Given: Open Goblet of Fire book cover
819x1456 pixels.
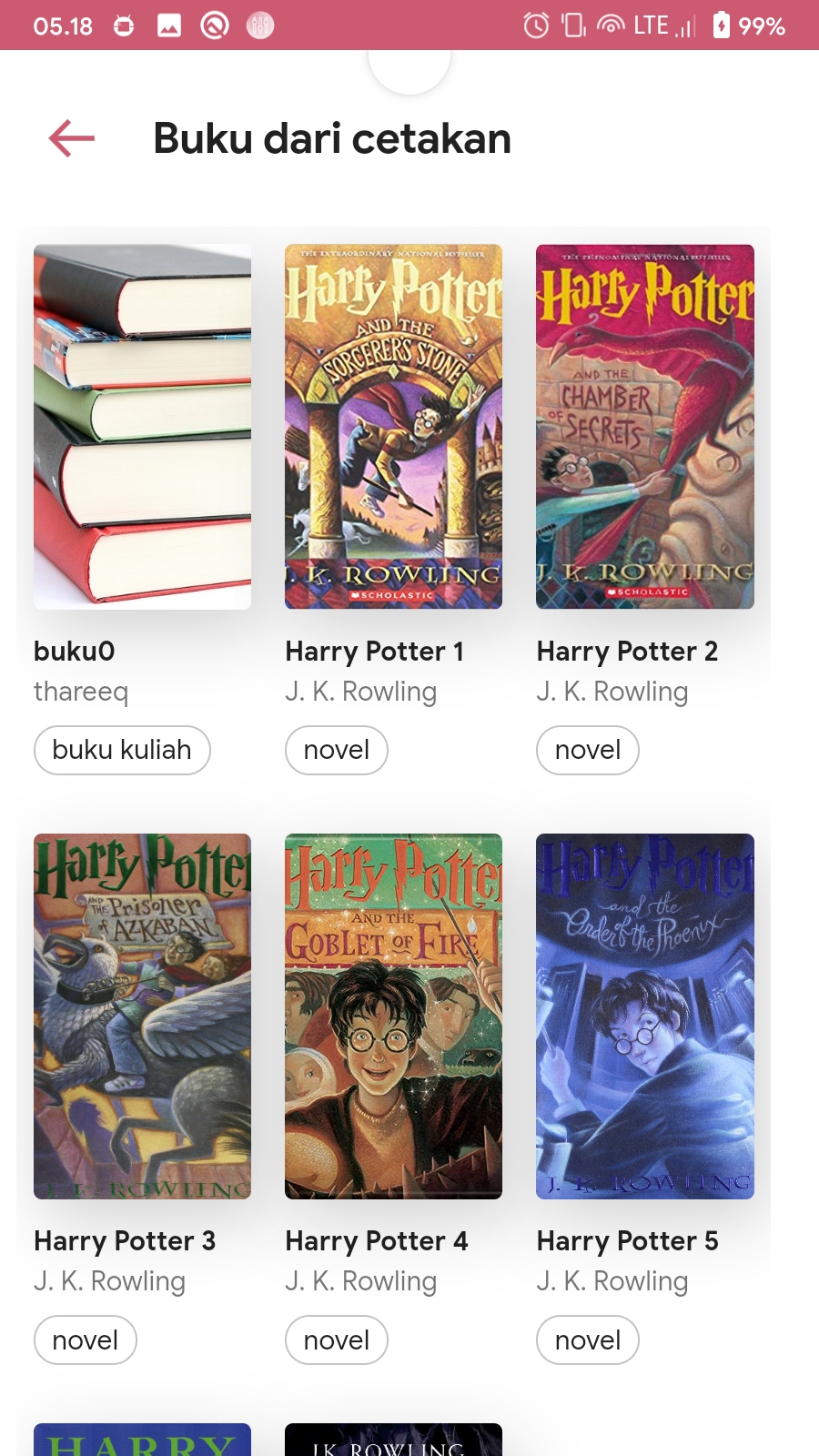Looking at the screenshot, I should click(x=393, y=1016).
